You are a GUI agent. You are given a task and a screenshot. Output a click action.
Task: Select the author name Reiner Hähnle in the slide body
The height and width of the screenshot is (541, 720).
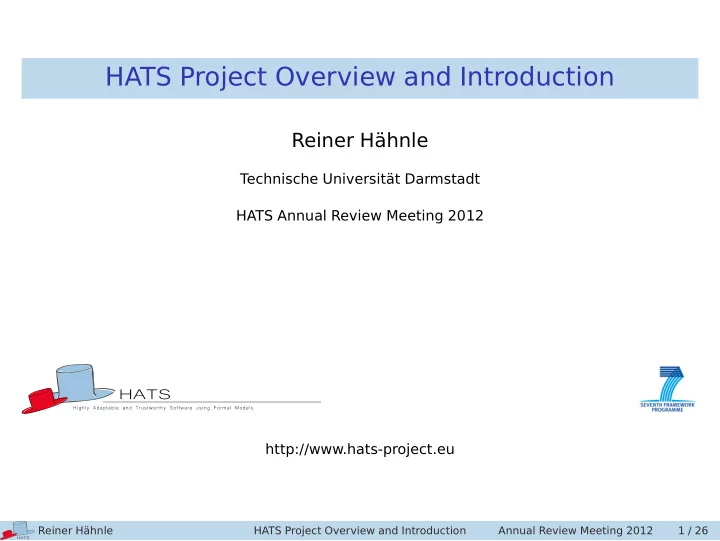pyautogui.click(x=360, y=140)
